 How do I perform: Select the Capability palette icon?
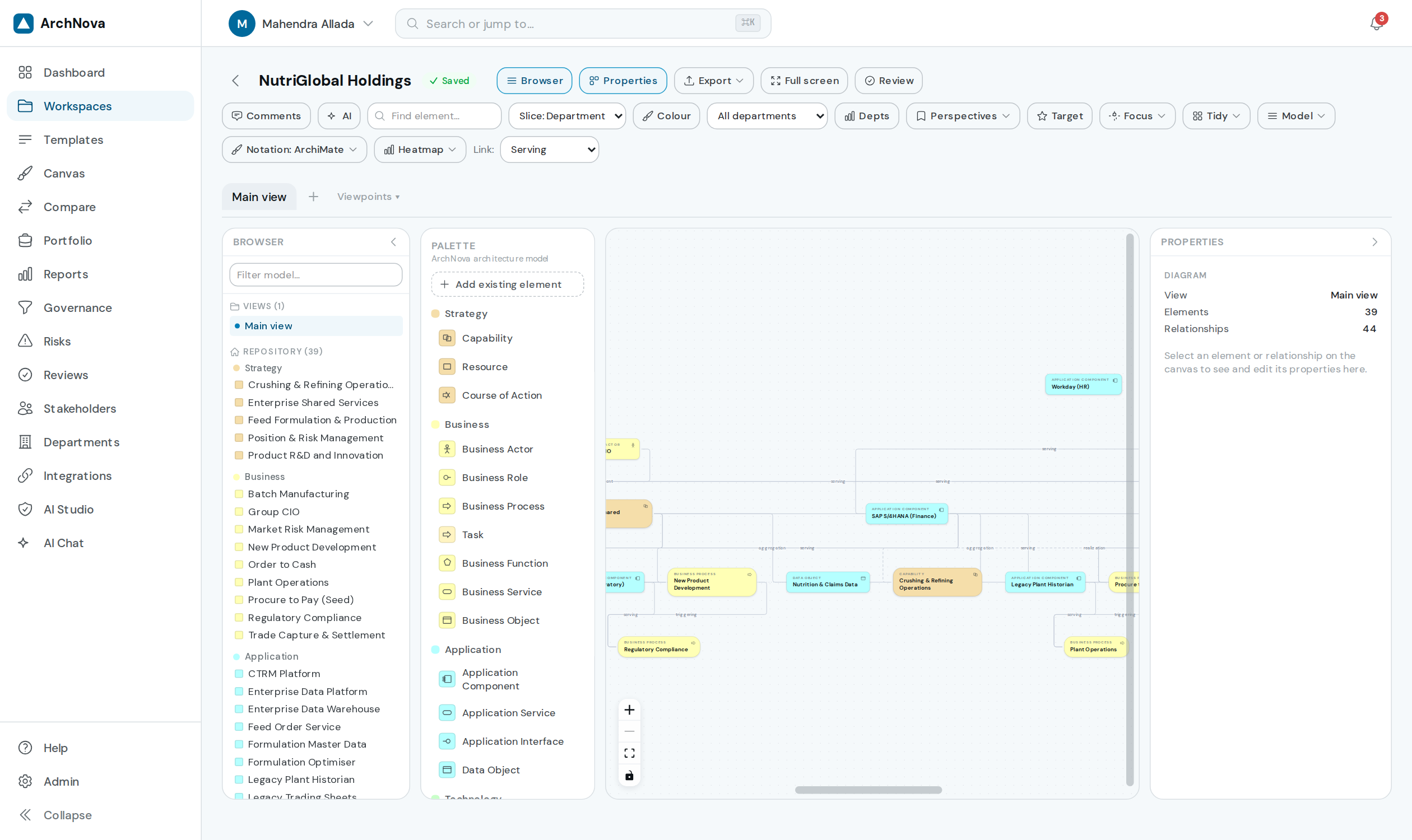[x=447, y=338]
